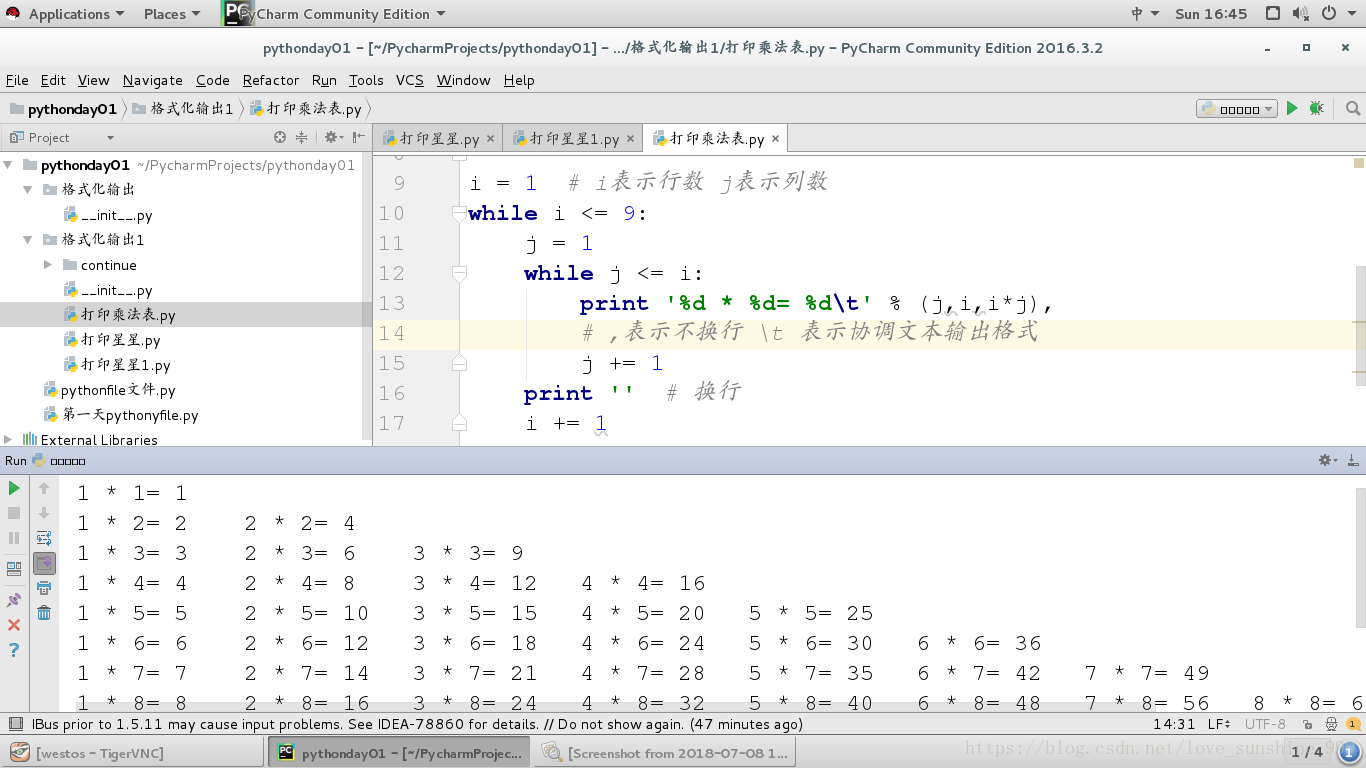Viewport: 1366px width, 768px height.
Task: Open Search Everywhere magnifier icon
Action: [x=1352, y=108]
